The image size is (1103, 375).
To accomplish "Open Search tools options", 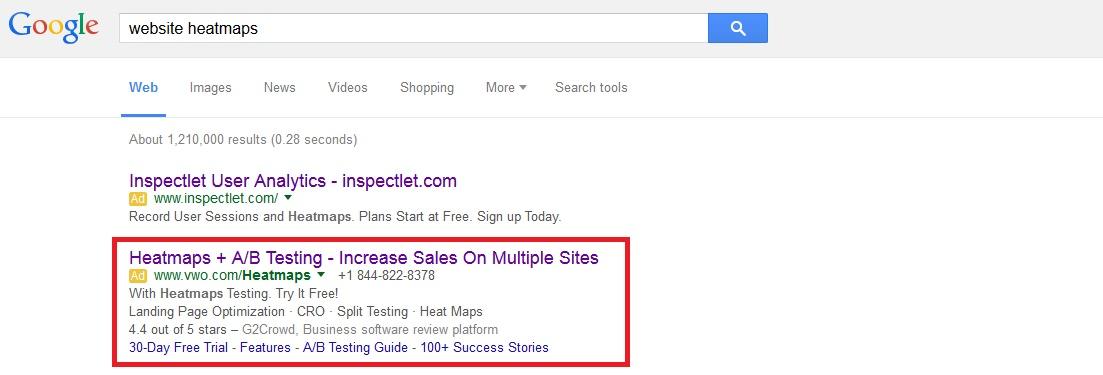I will pyautogui.click(x=591, y=88).
